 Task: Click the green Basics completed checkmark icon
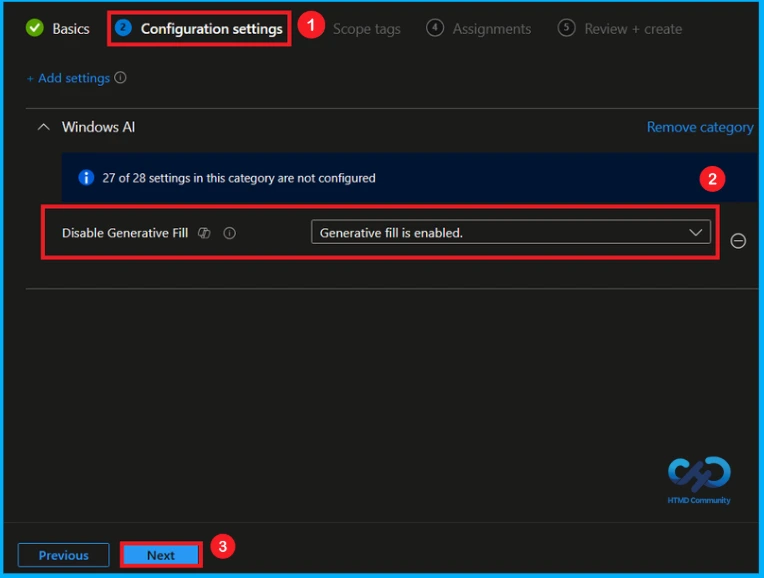click(35, 28)
